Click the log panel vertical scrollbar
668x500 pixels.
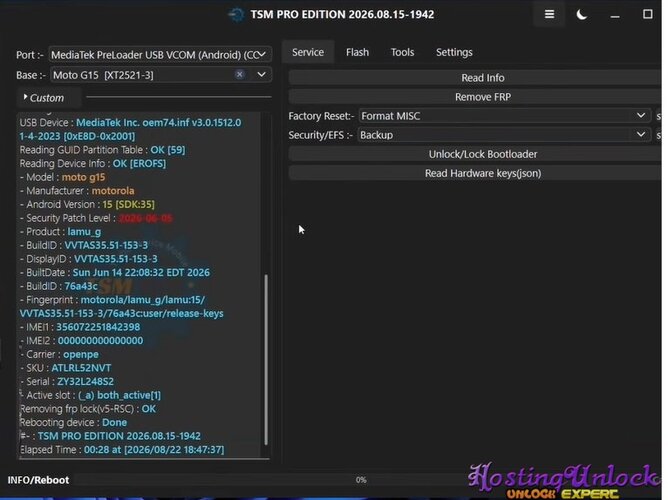coord(266,359)
